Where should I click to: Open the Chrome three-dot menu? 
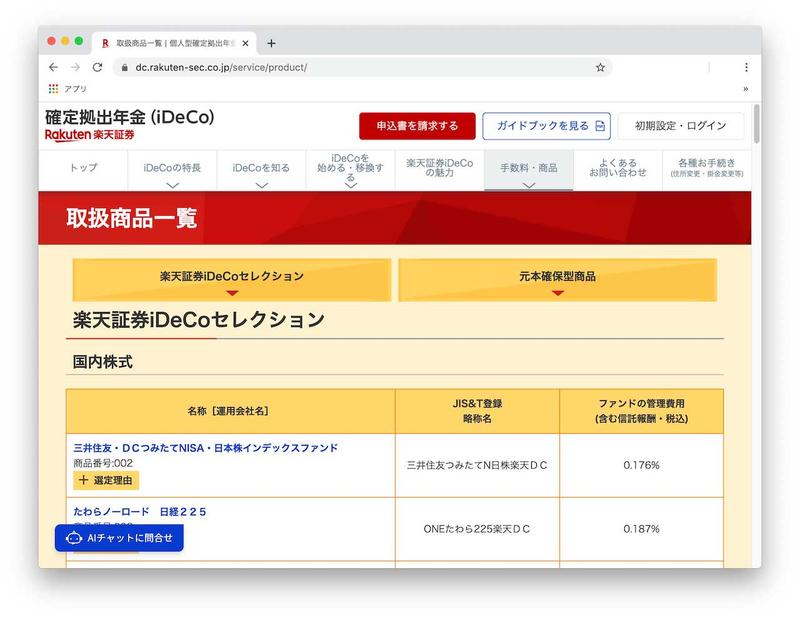click(x=746, y=67)
